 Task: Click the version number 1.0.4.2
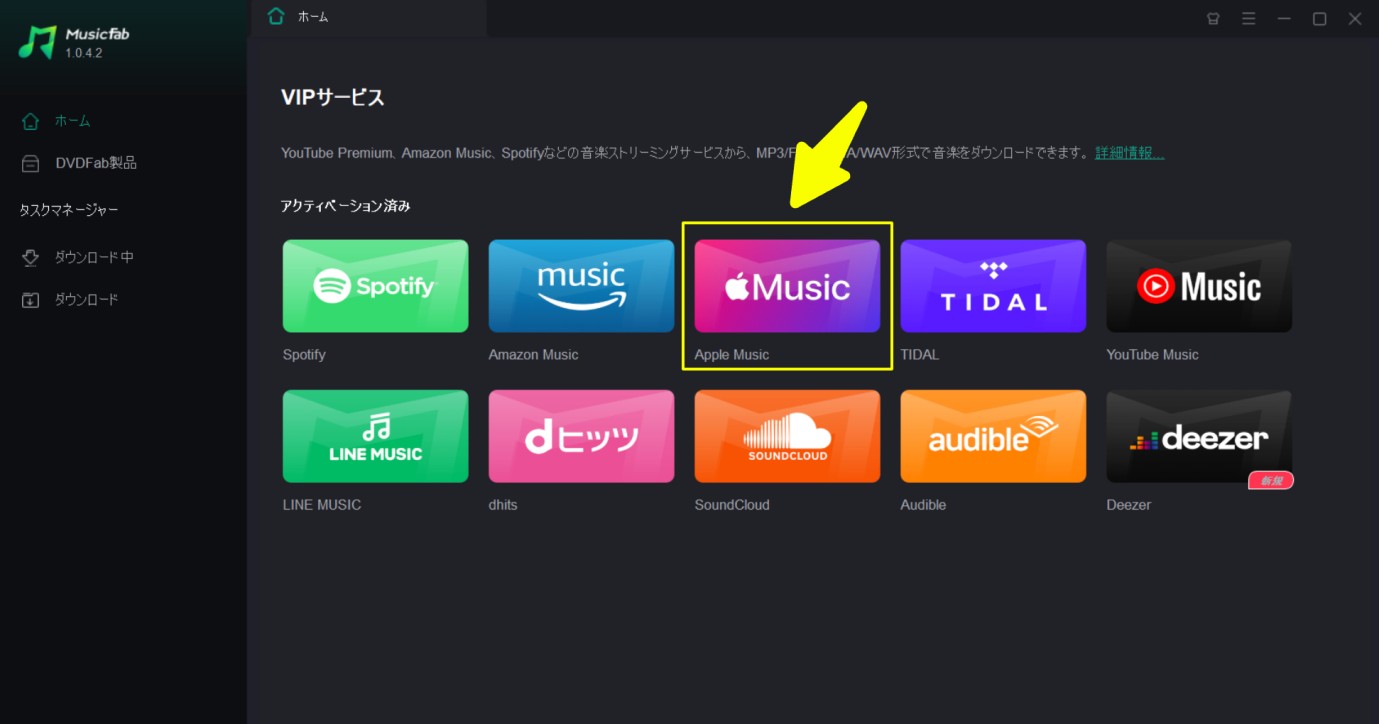[x=83, y=53]
